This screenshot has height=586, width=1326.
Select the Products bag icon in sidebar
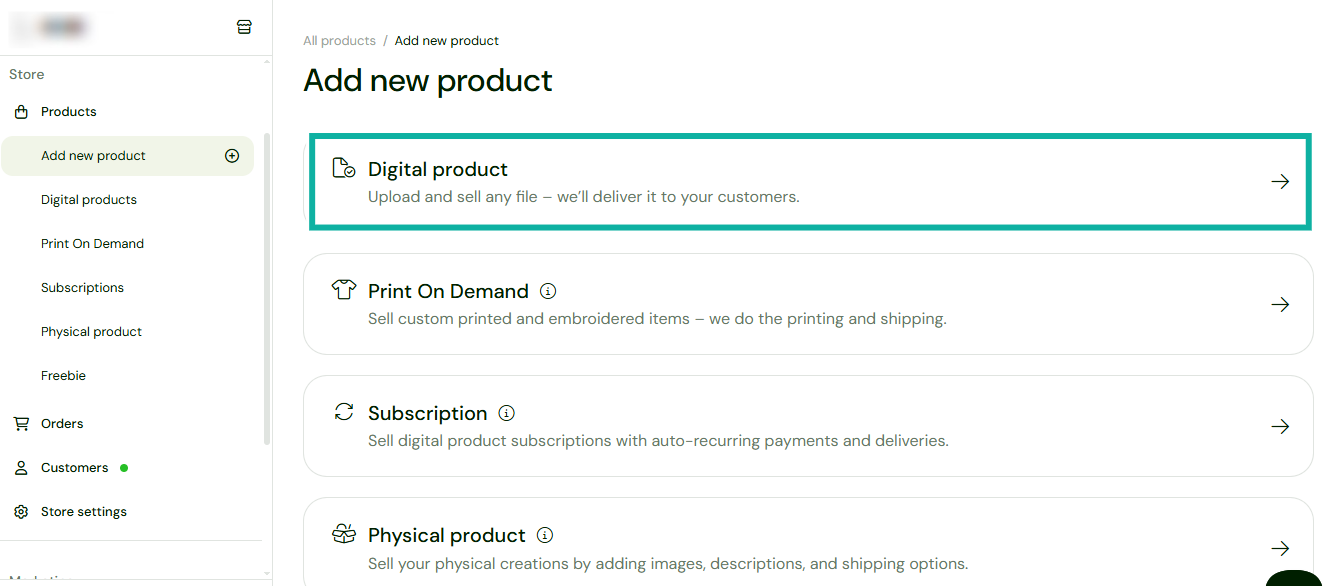pyautogui.click(x=21, y=111)
